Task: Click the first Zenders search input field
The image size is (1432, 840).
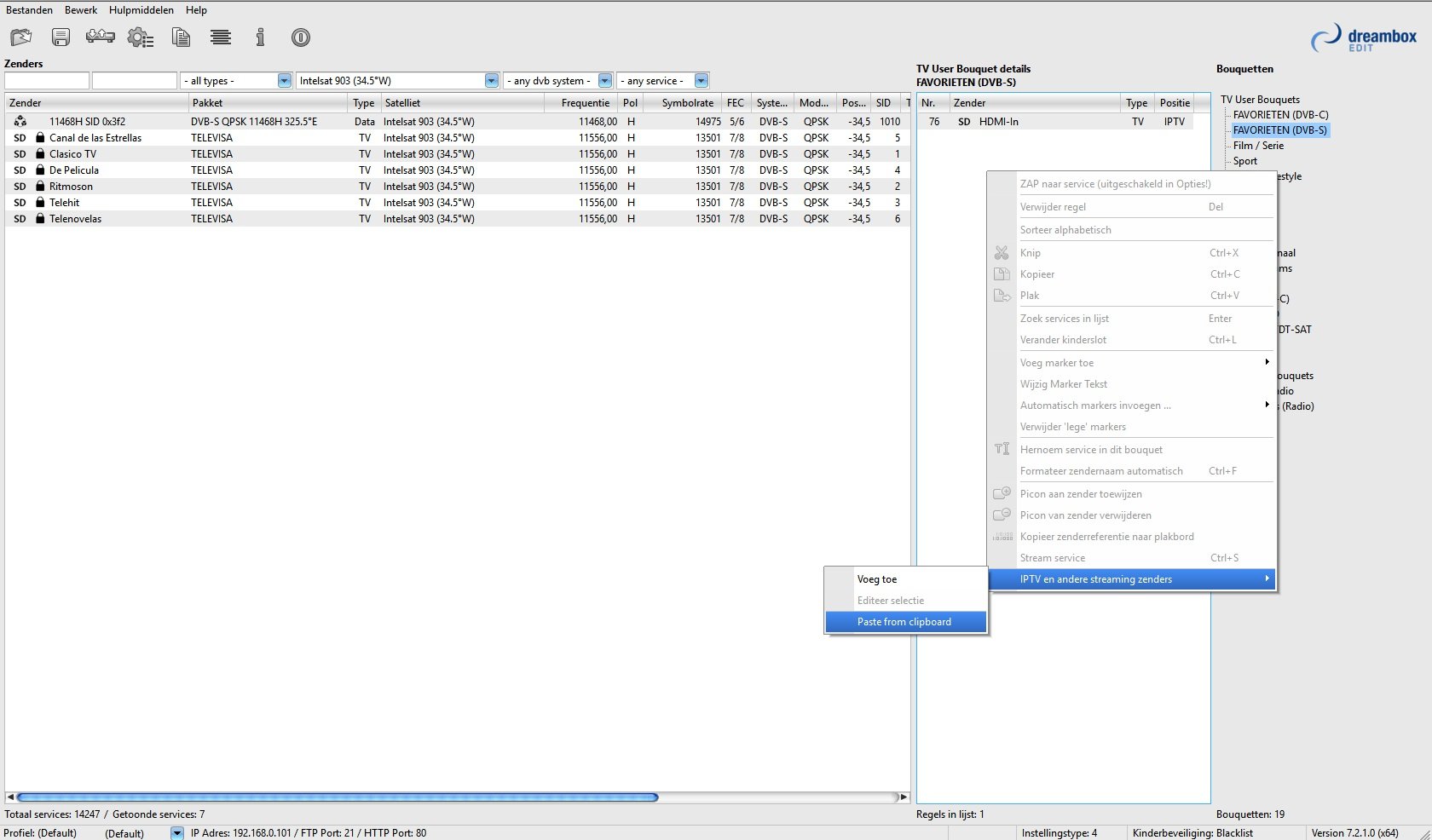Action: point(47,81)
